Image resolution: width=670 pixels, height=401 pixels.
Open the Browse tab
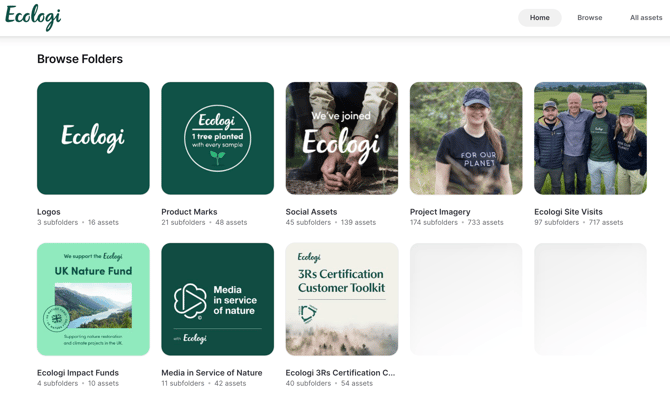click(x=590, y=18)
